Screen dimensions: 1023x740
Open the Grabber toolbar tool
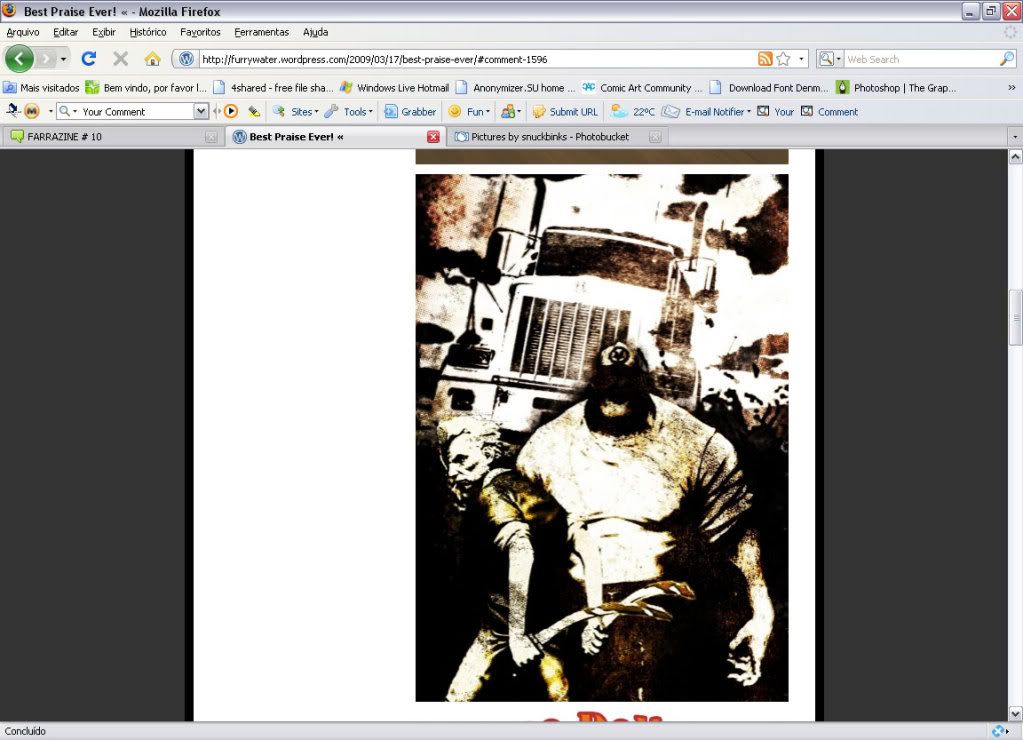[410, 112]
